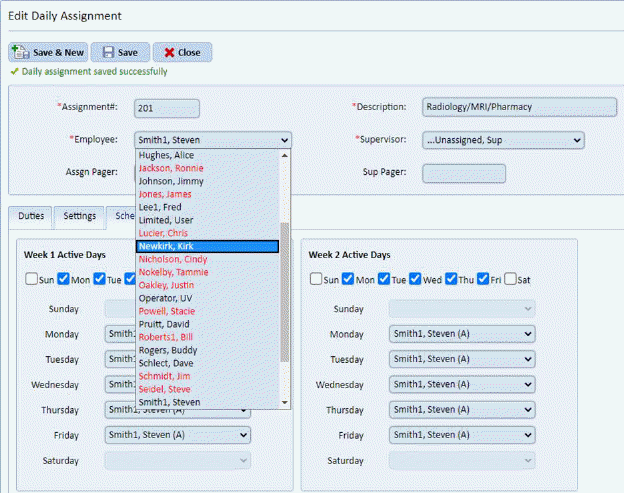The height and width of the screenshot is (493, 624).
Task: Click the Assignment# input field
Action: [167, 108]
